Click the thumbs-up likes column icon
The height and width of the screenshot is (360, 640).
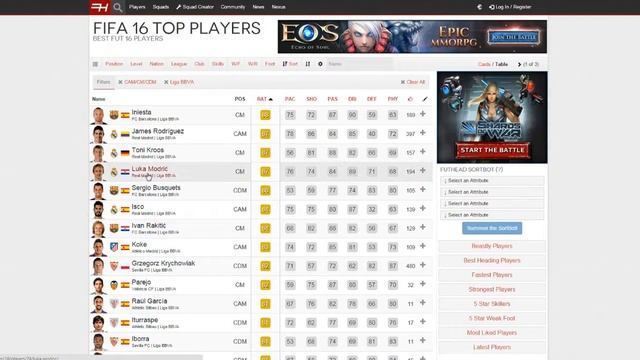(x=410, y=99)
